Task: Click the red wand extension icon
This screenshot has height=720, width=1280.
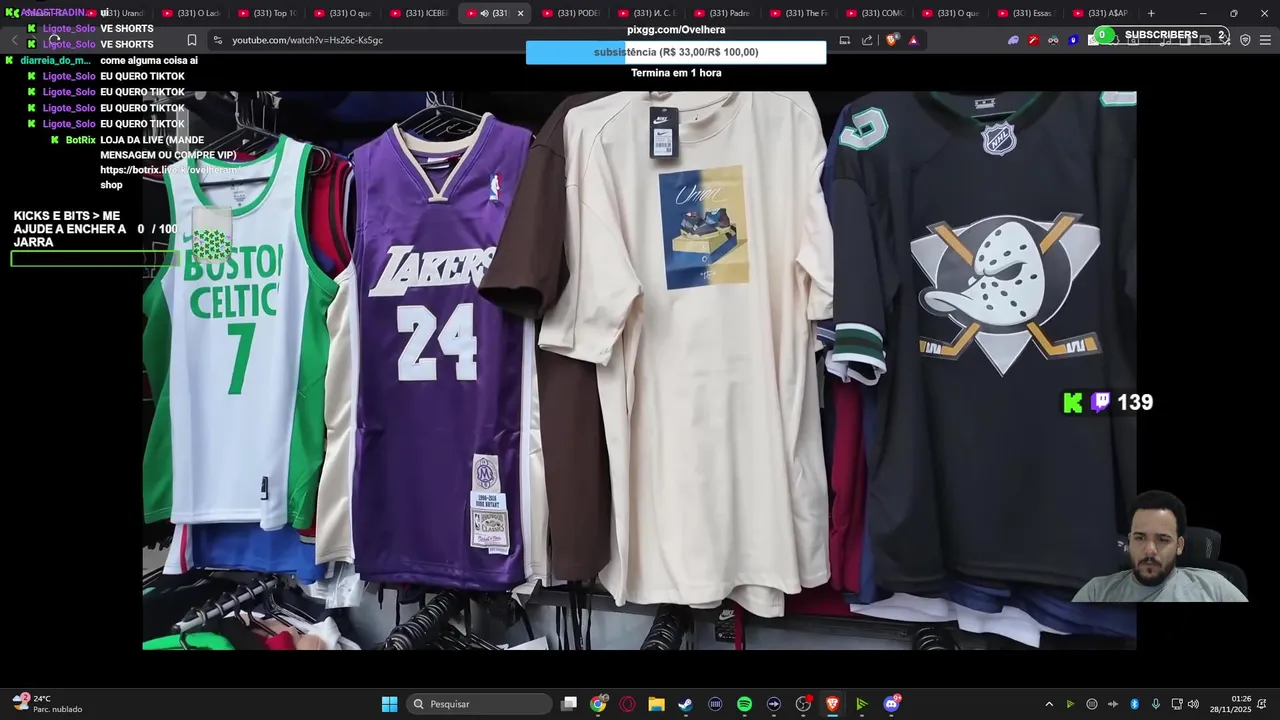Action: 1033,40
